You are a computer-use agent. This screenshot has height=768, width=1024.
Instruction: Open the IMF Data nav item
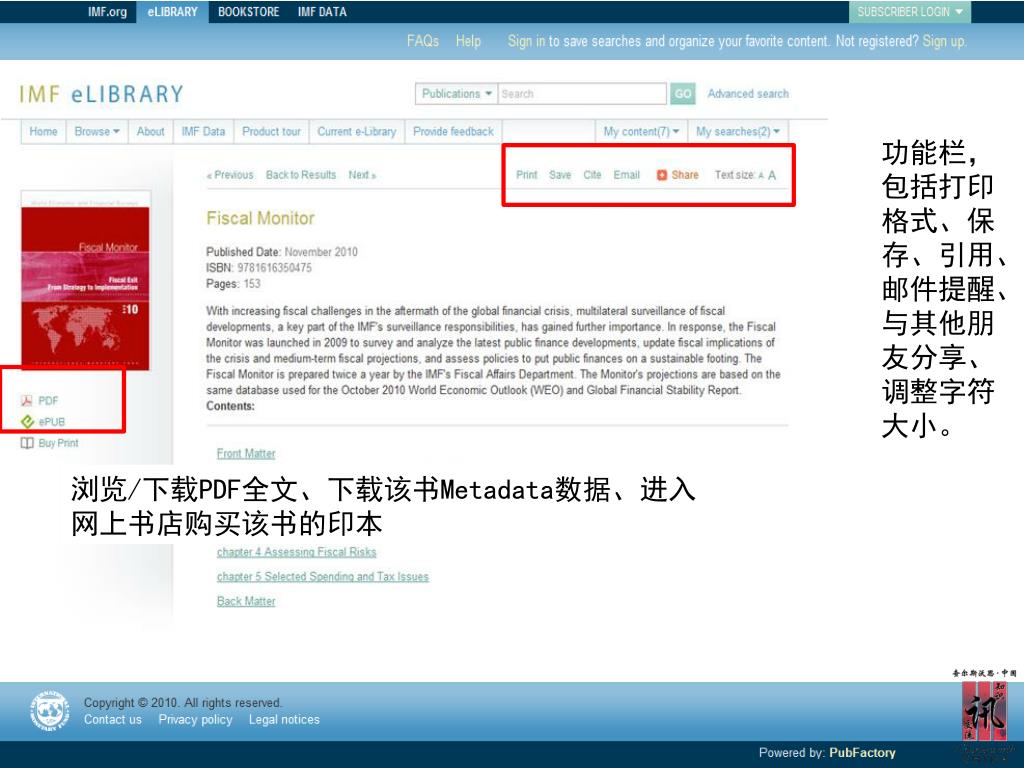click(x=203, y=131)
